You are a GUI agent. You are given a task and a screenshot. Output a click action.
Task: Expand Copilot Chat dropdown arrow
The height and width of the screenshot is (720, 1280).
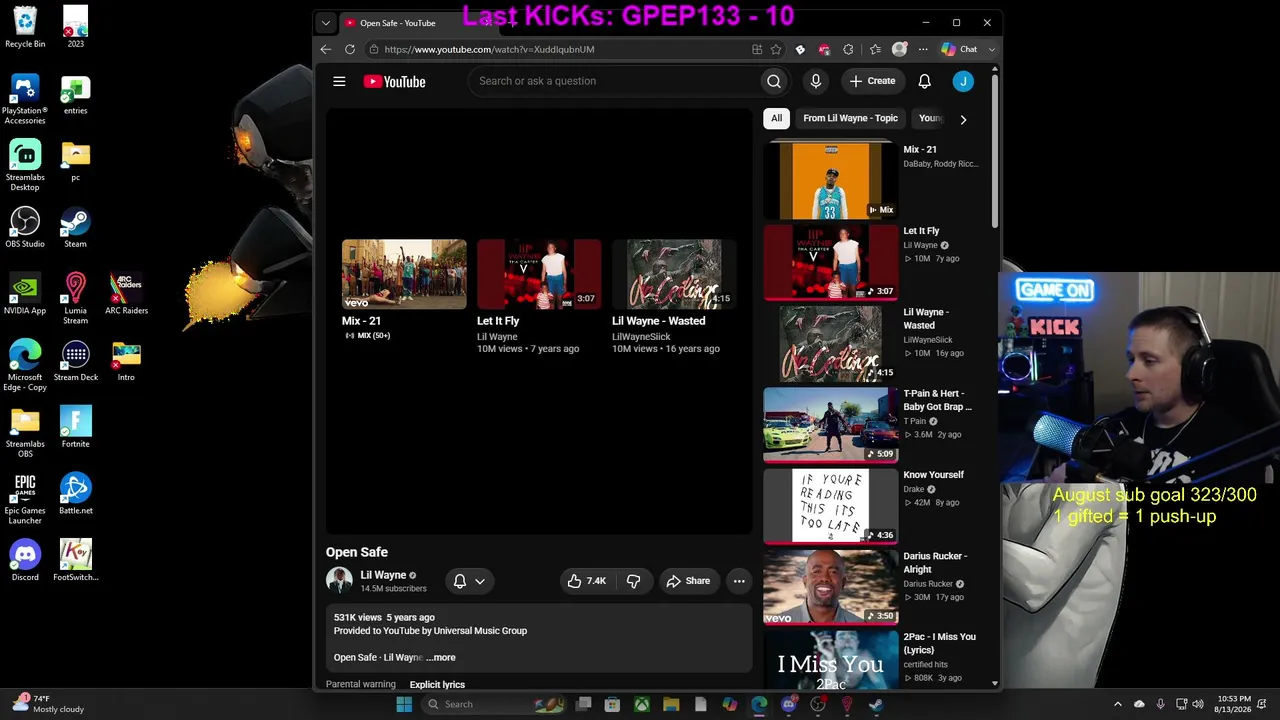pyautogui.click(x=992, y=49)
